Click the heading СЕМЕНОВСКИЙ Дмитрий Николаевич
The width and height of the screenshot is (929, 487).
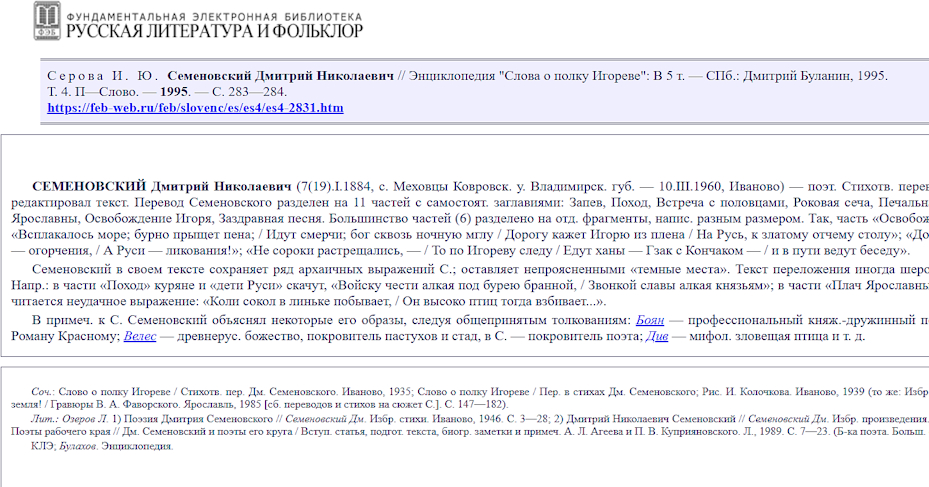pos(162,187)
